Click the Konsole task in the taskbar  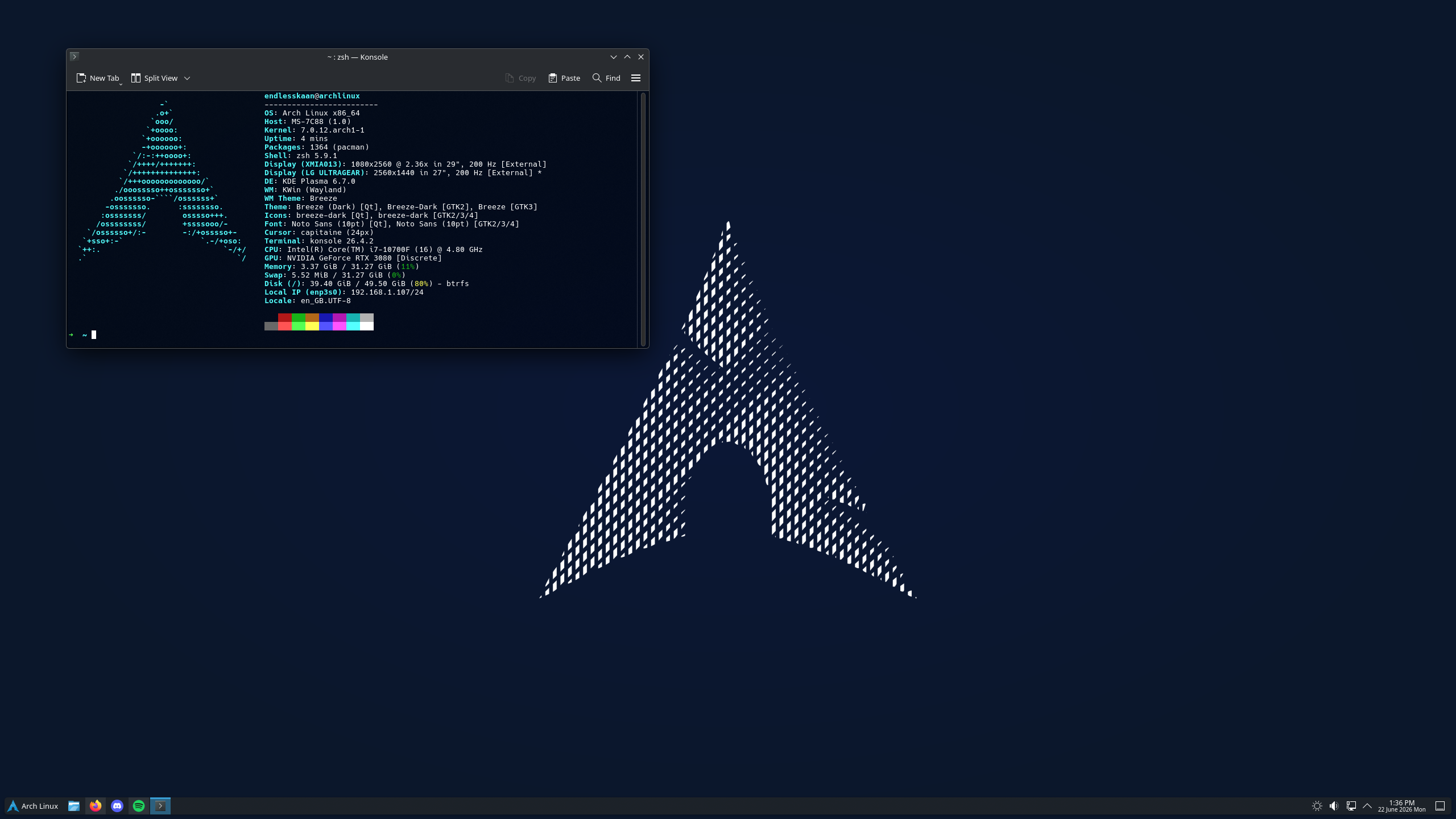pyautogui.click(x=160, y=806)
